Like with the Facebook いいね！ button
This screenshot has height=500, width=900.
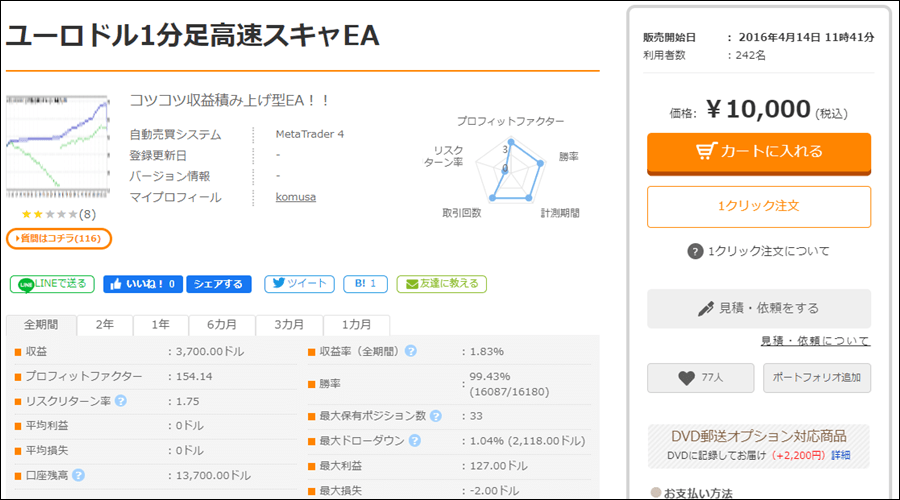tap(143, 284)
